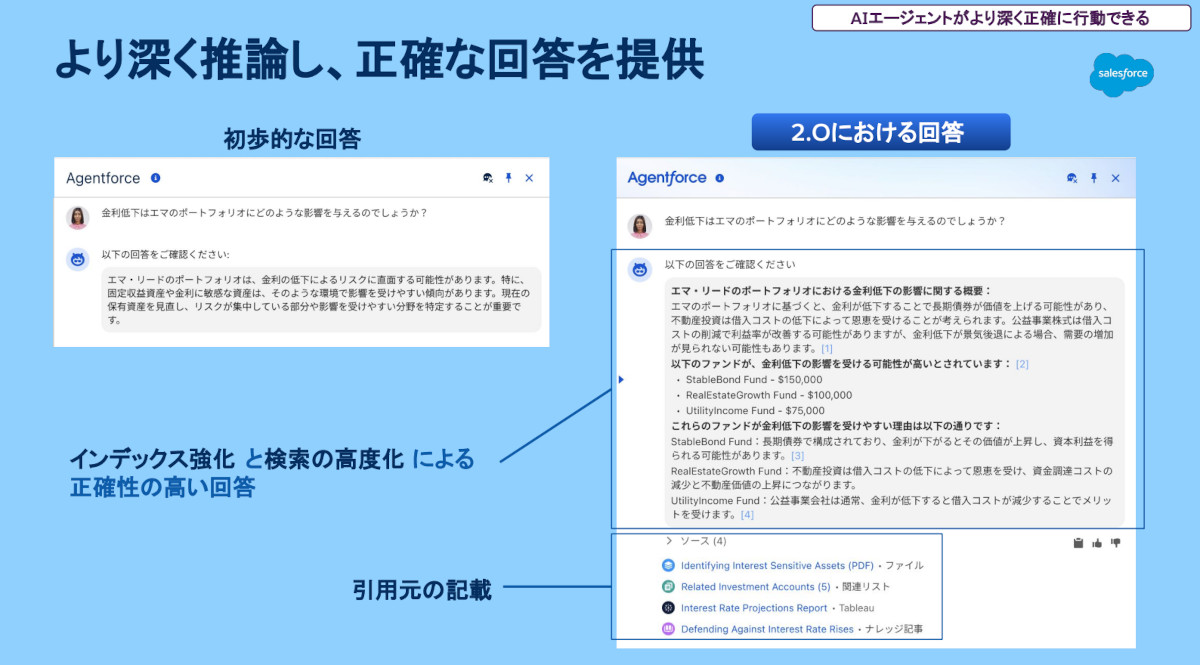This screenshot has height=665, width=1200.
Task: Open Identifying Interest Sensitive Assets (PDF) source
Action: (777, 565)
